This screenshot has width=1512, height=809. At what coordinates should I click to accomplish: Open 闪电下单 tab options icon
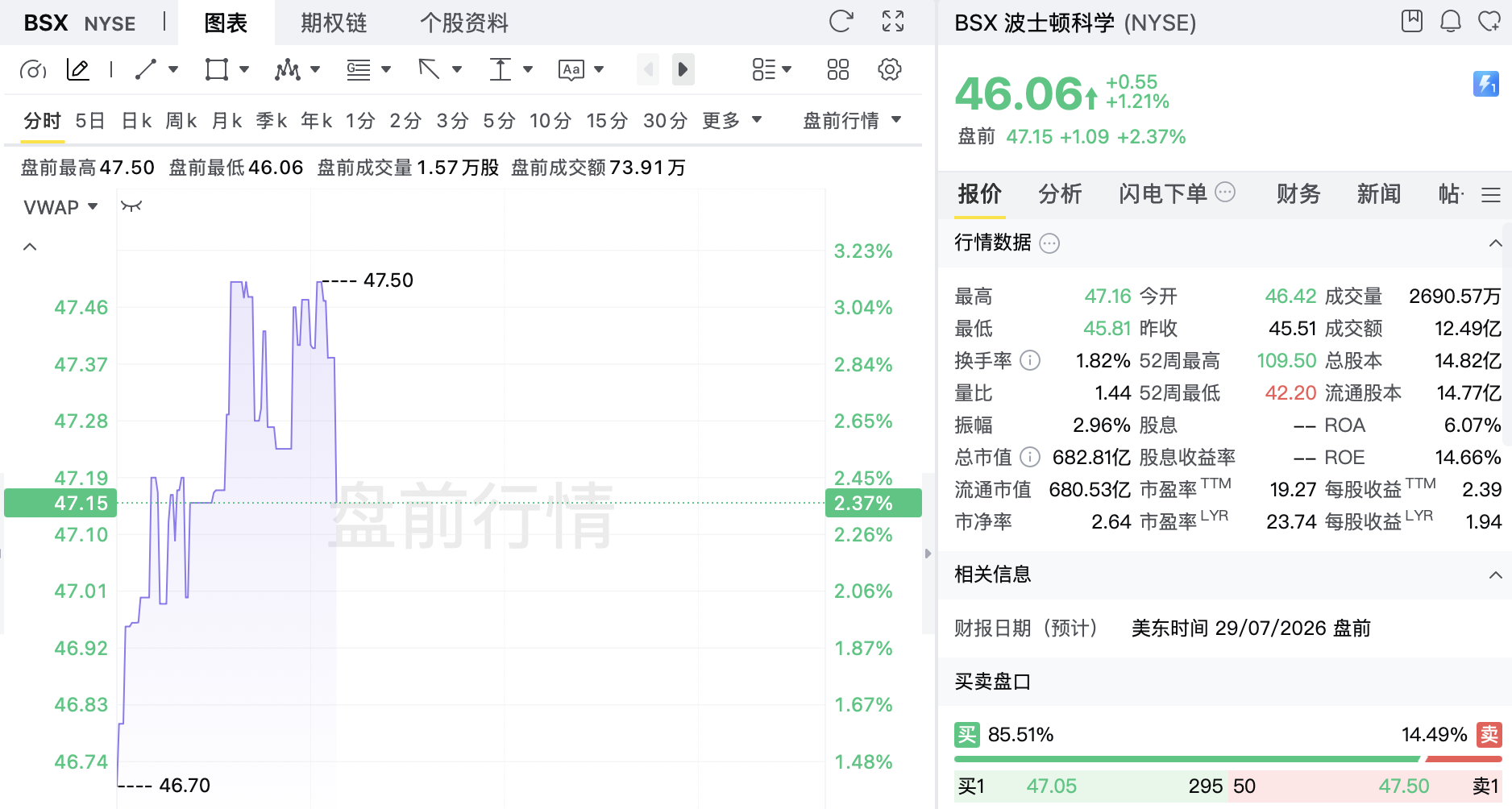coord(1225,192)
